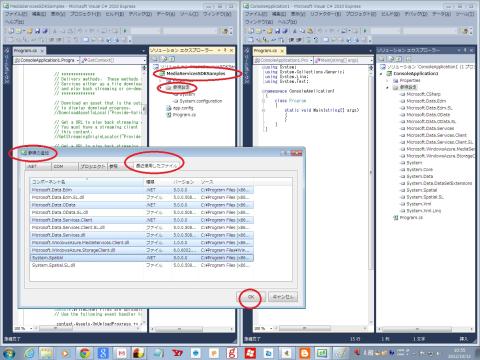This screenshot has height=360, width=480.
Task: Click Save All icon in left window toolbar
Action: pos(45,31)
